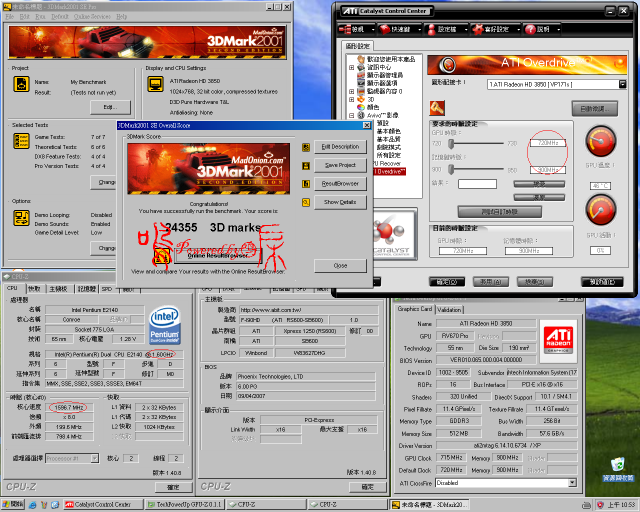Image resolution: width=640 pixels, height=512 pixels.
Task: Click the magnifier icon beside Show Details
Action: (306, 202)
